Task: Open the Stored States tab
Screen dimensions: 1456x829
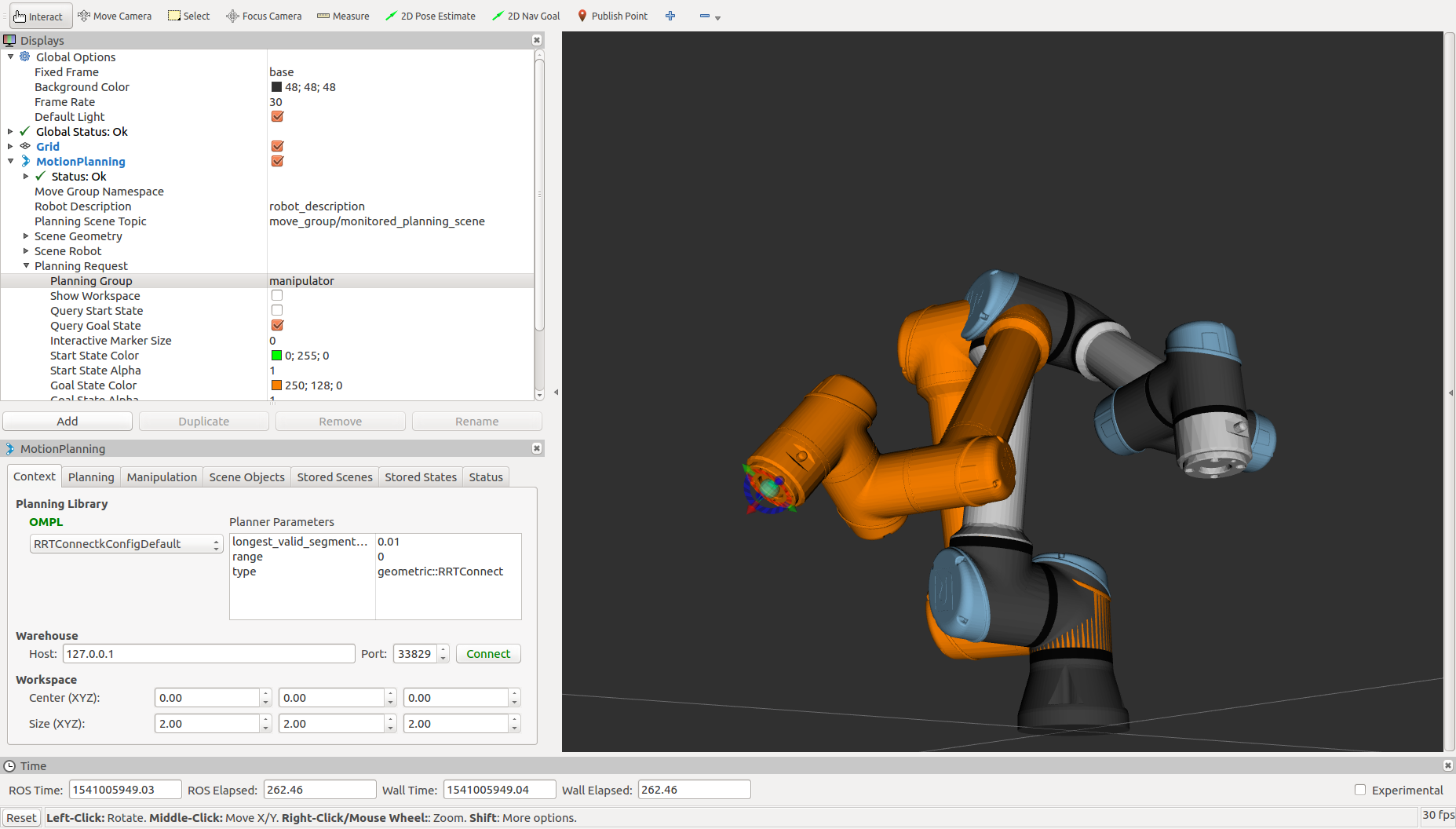Action: coord(421,477)
